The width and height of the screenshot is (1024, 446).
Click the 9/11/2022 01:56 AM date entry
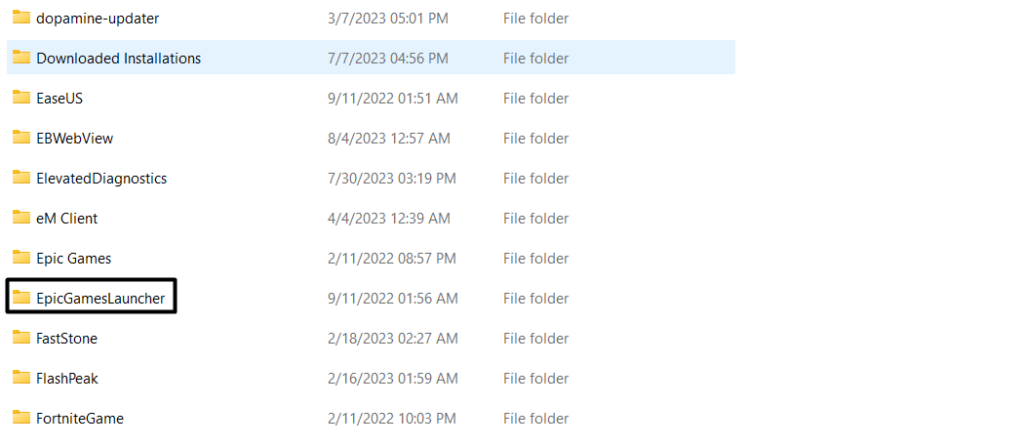click(x=392, y=298)
